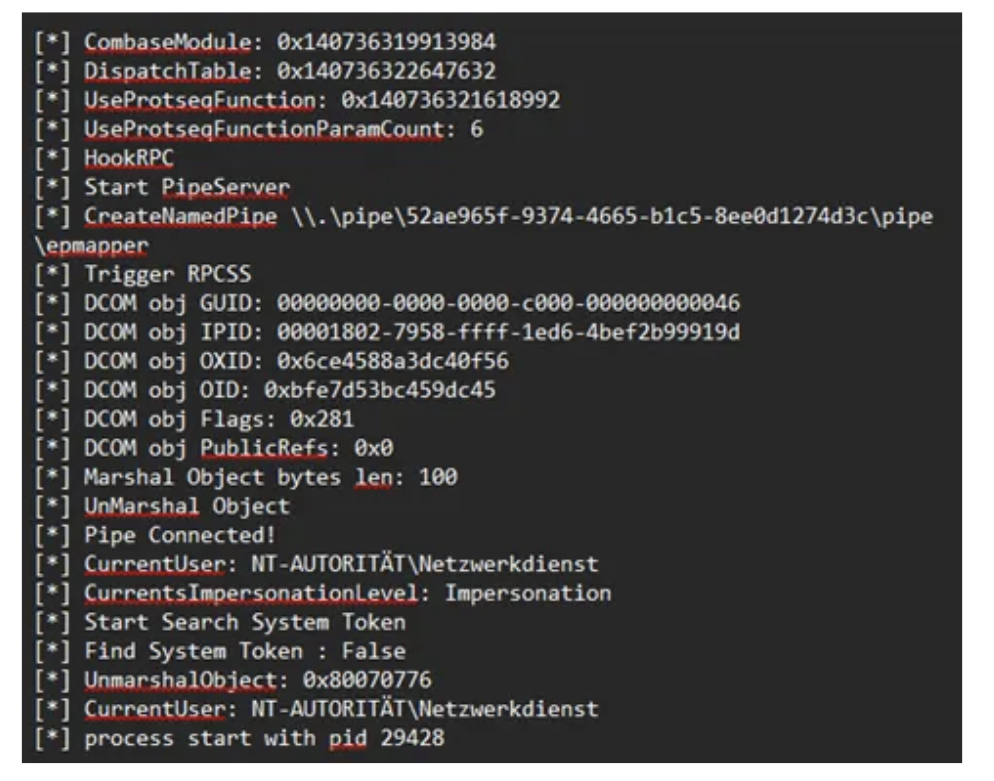The width and height of the screenshot is (994, 781).
Task: Click the DCOM obj GUID value
Action: (508, 304)
